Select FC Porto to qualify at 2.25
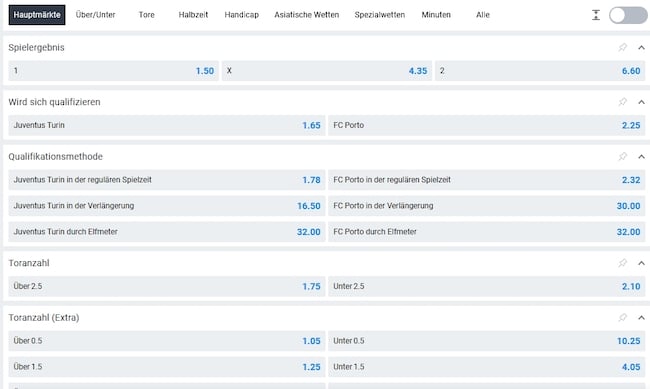 (x=487, y=125)
